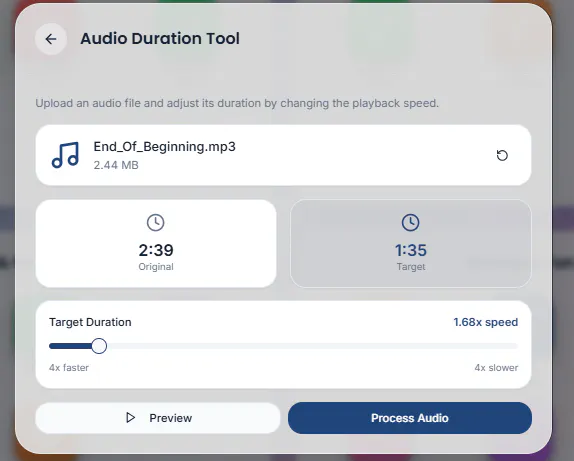574x461 pixels.
Task: Click the music note file icon
Action: coord(66,155)
